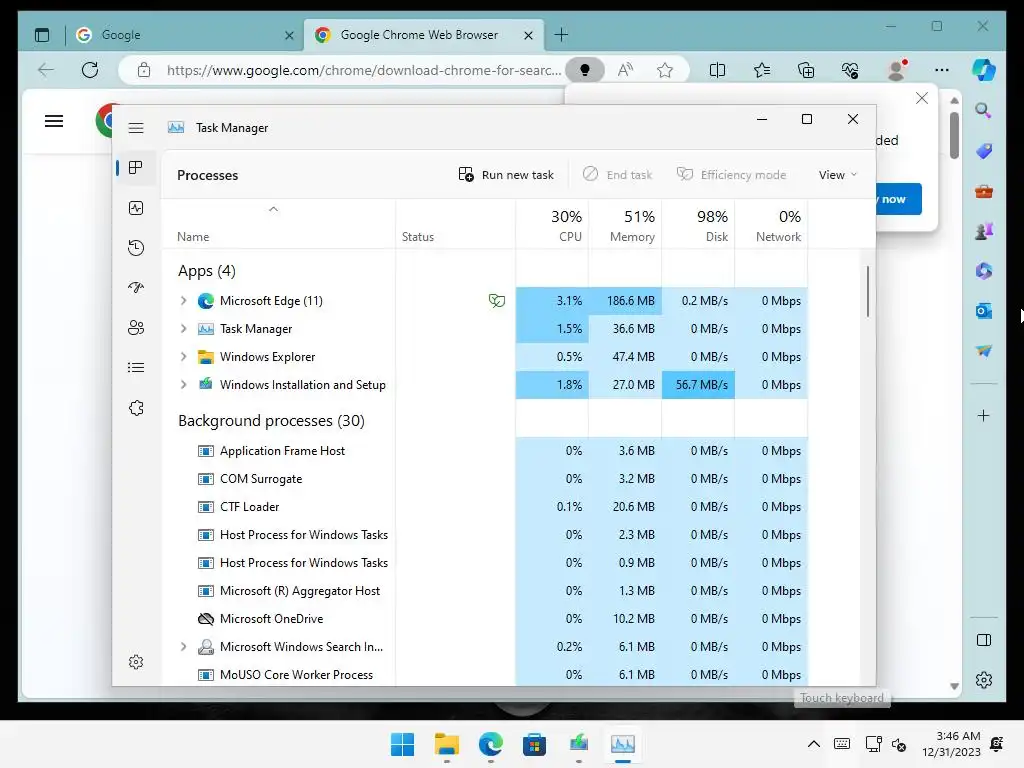The width and height of the screenshot is (1024, 768).
Task: Open Outlook in Edge sidebar
Action: (984, 311)
